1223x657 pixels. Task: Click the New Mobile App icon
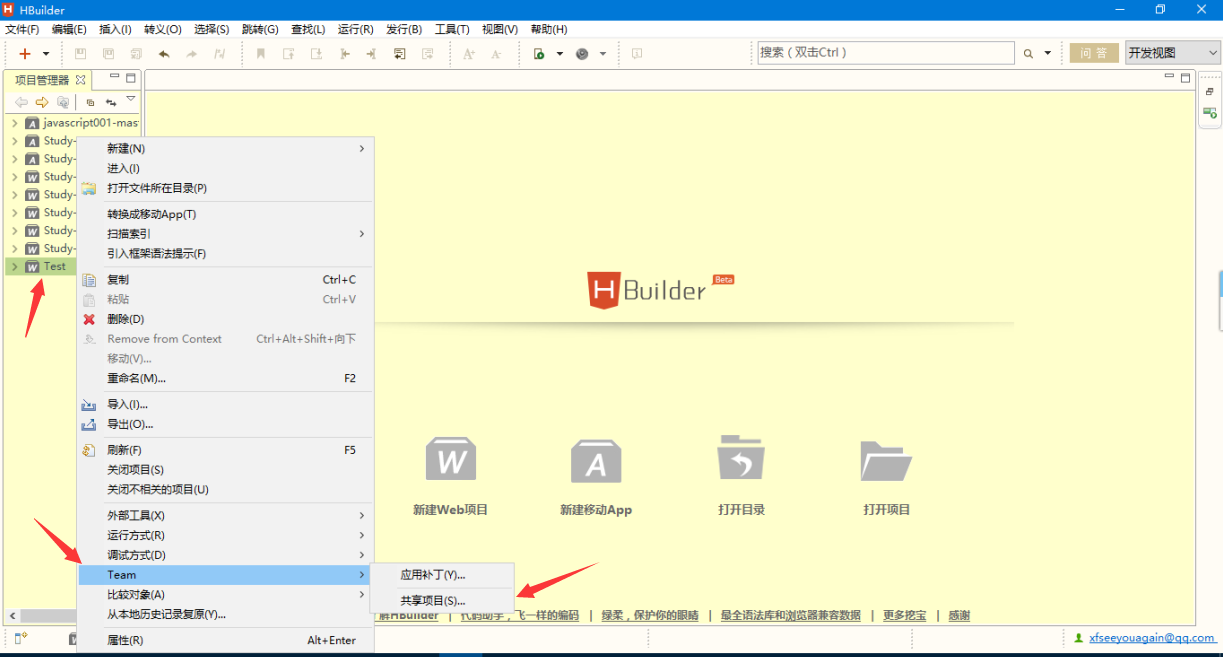pyautogui.click(x=596, y=461)
